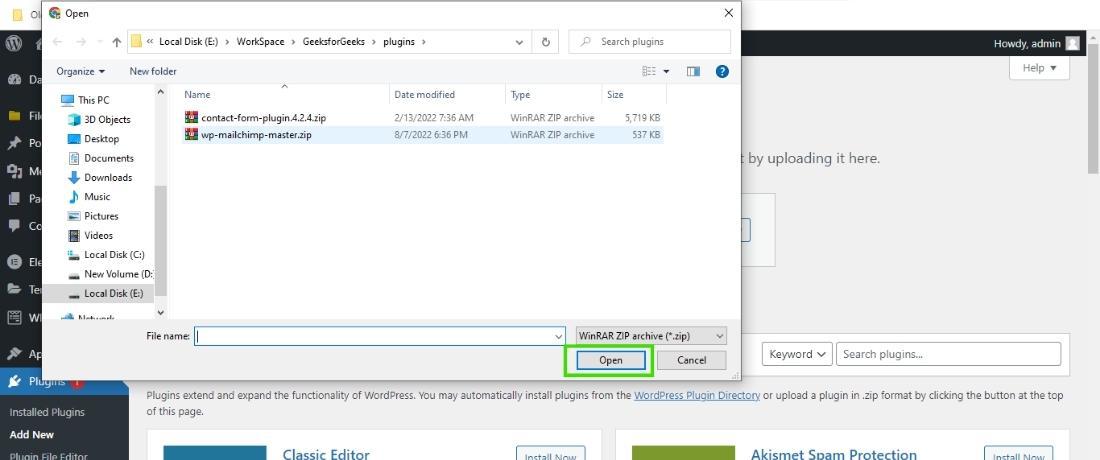Click Local Disk (E:) in address path
The image size is (1100, 460).
pyautogui.click(x=189, y=42)
